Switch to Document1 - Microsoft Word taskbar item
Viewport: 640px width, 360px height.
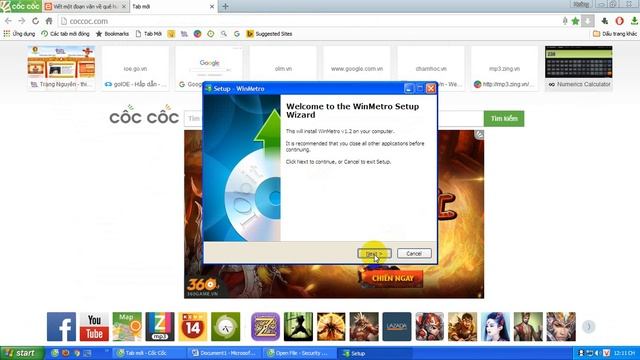click(224, 353)
